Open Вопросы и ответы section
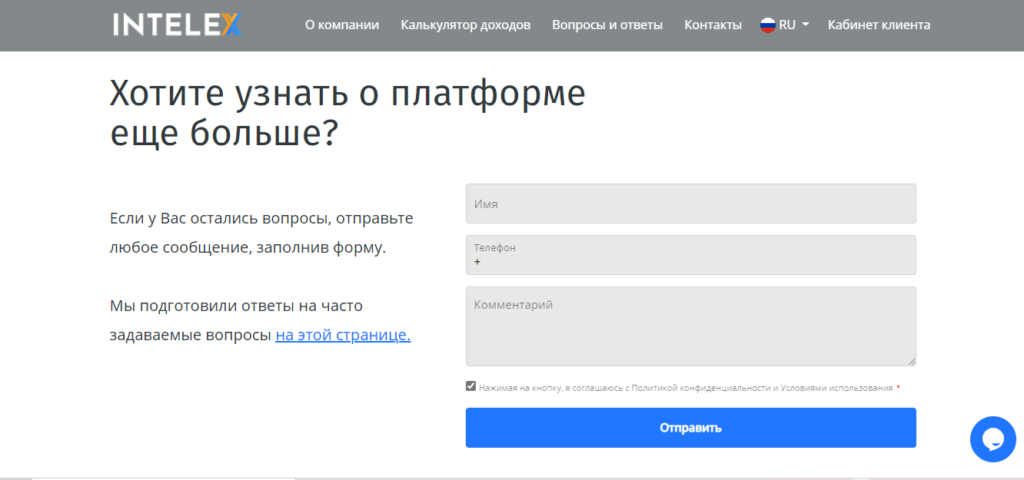This screenshot has height=480, width=1024. (x=607, y=25)
